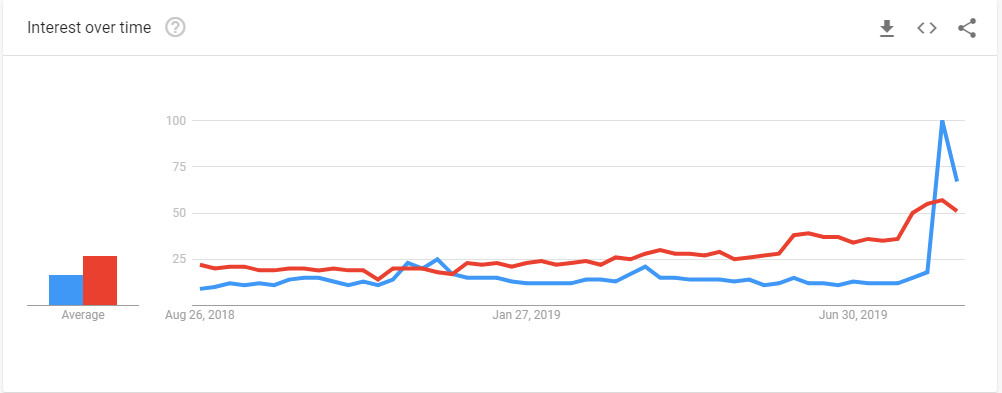Open the embed code icon
1002x393 pixels.
(927, 28)
